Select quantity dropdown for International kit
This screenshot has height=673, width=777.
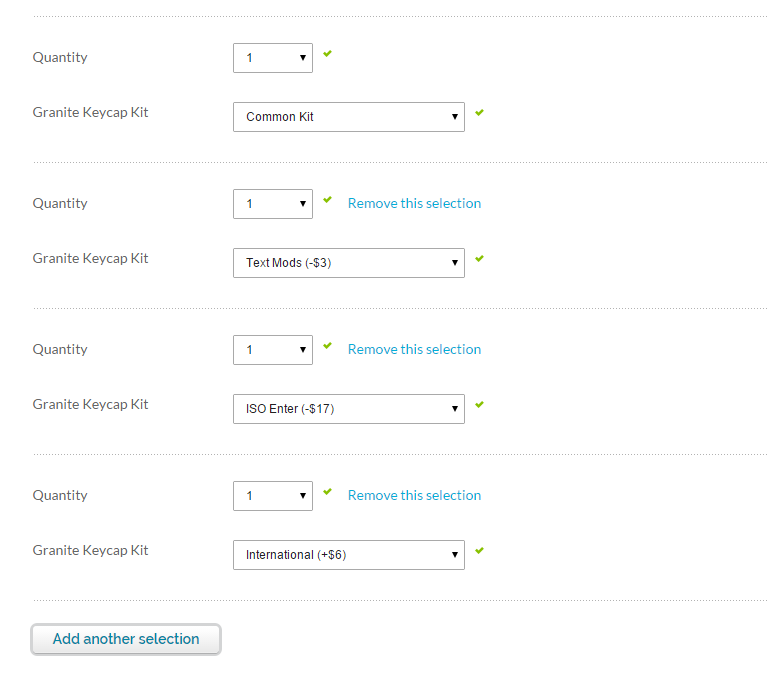tap(272, 496)
